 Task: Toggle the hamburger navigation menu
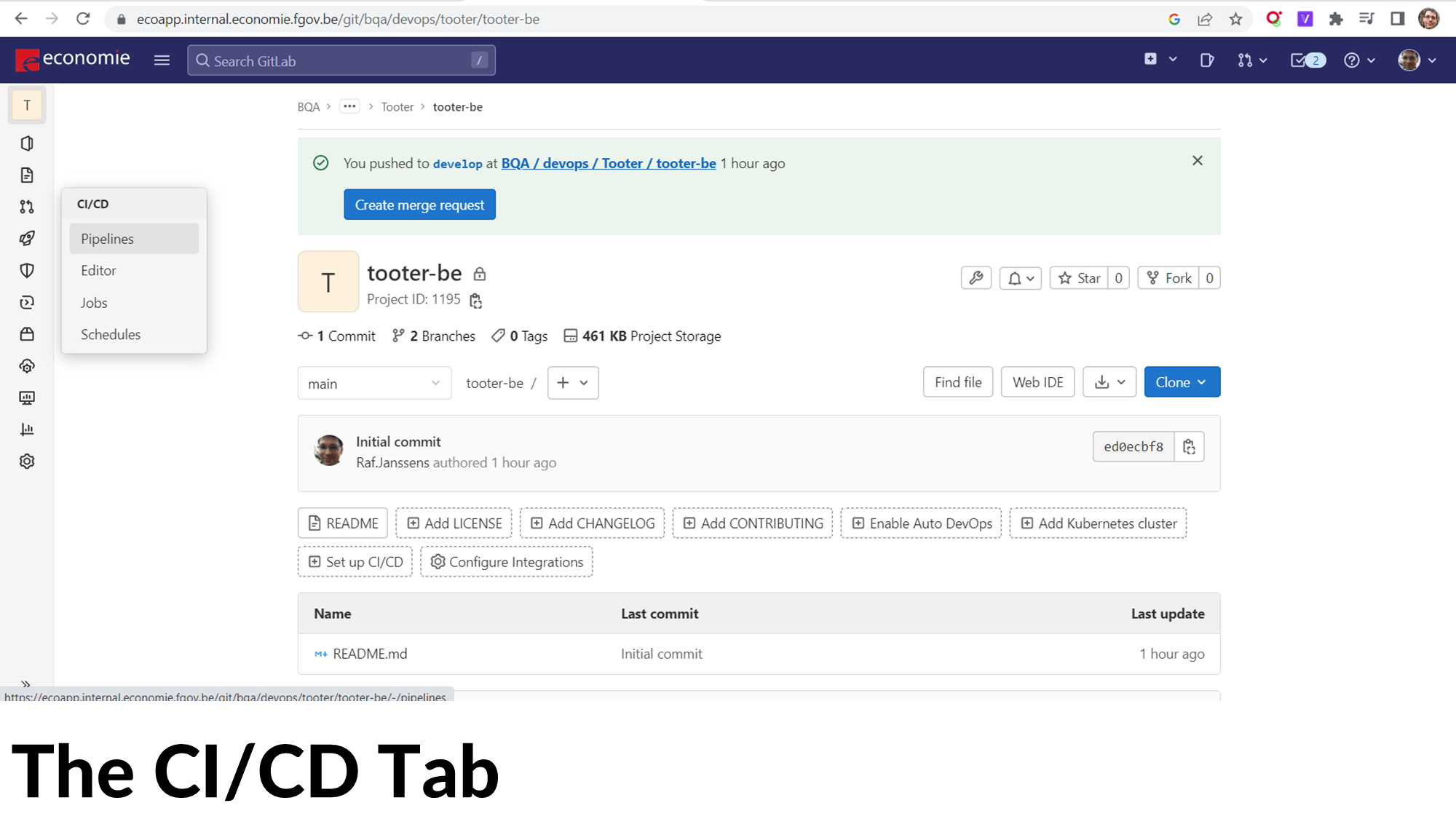point(162,60)
